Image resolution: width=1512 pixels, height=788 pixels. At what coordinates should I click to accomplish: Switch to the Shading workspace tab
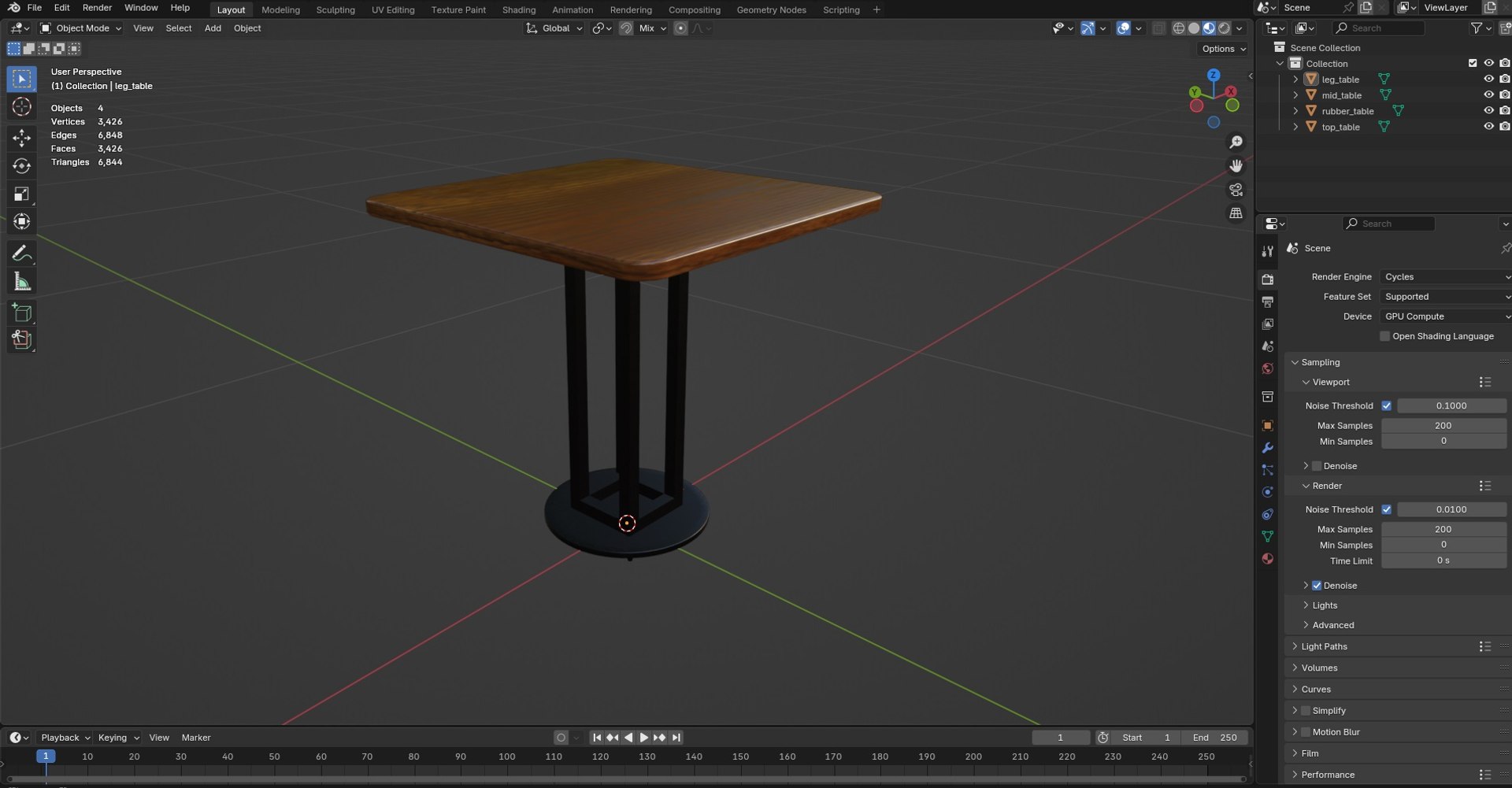519,10
